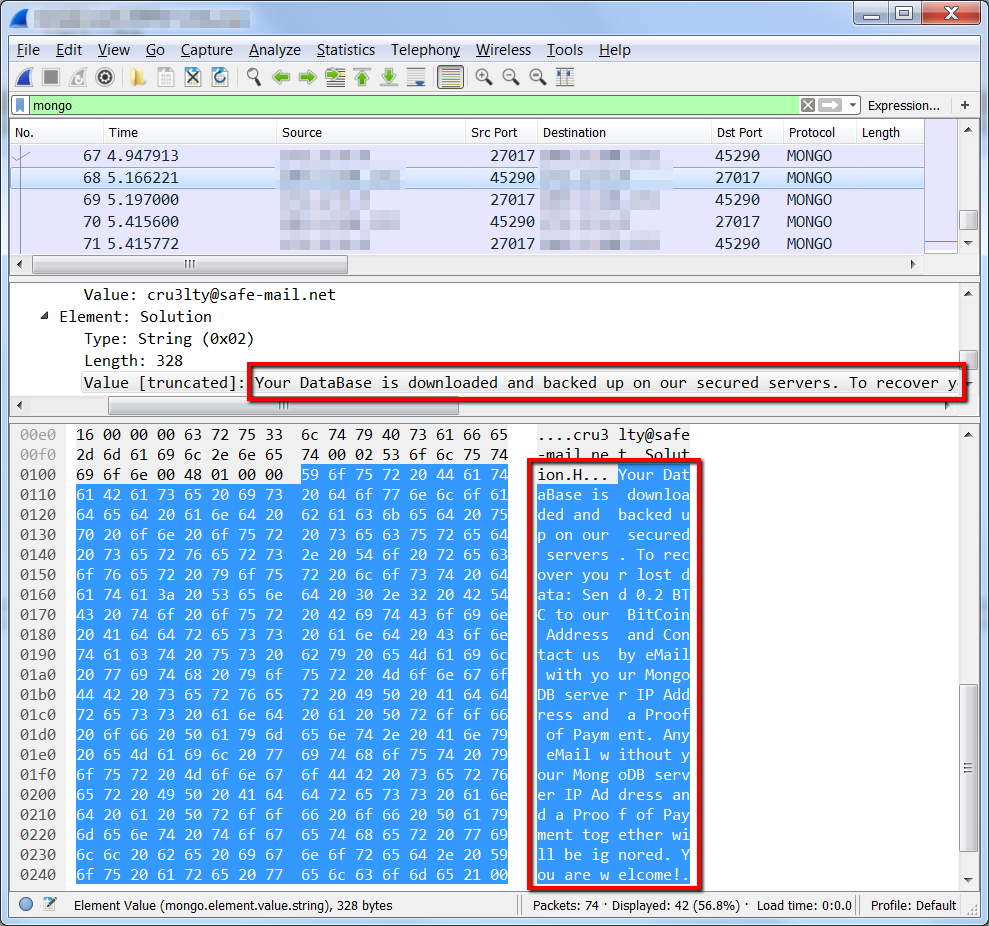
Task: Stop the running capture via square icon
Action: [51, 78]
